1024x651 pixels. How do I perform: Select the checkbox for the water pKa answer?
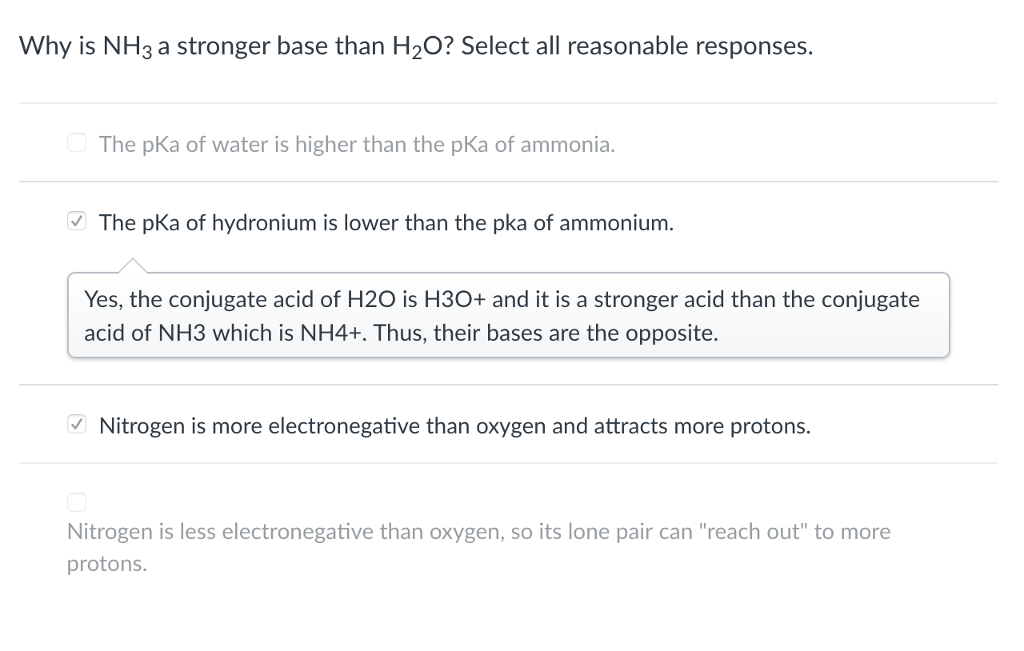tap(76, 142)
